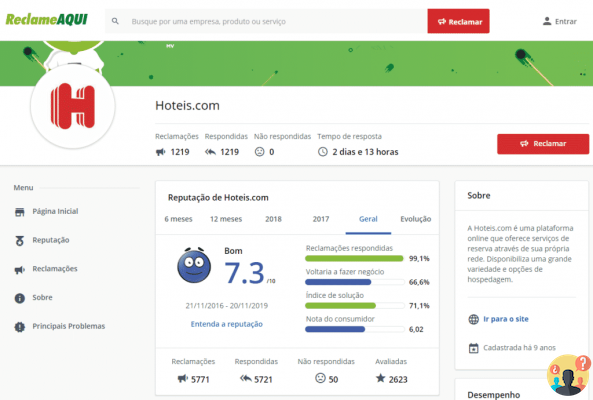Click the Hoteis.com red H logo

click(73, 106)
